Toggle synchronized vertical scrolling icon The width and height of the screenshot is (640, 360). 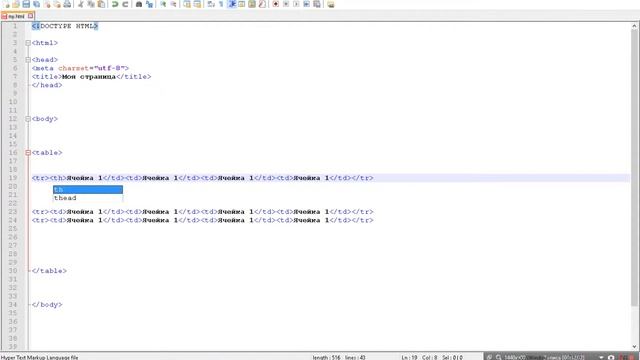point(187,4)
